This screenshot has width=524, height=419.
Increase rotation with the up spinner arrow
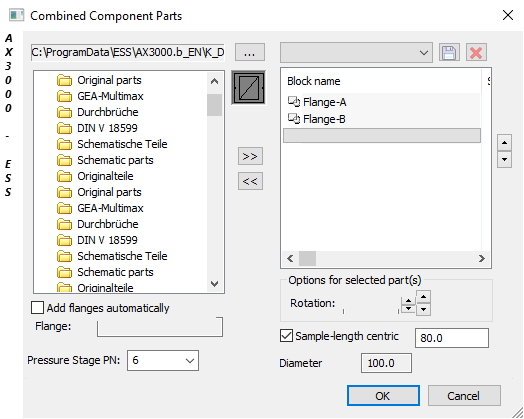click(423, 297)
